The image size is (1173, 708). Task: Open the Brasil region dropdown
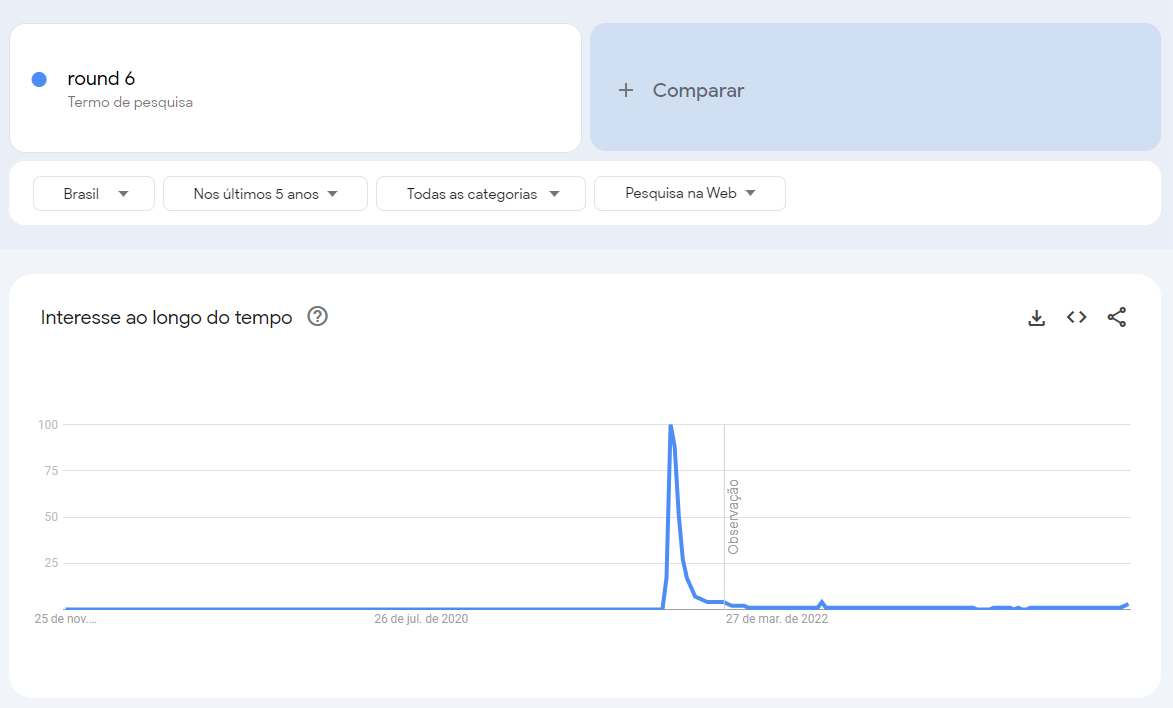click(x=94, y=194)
